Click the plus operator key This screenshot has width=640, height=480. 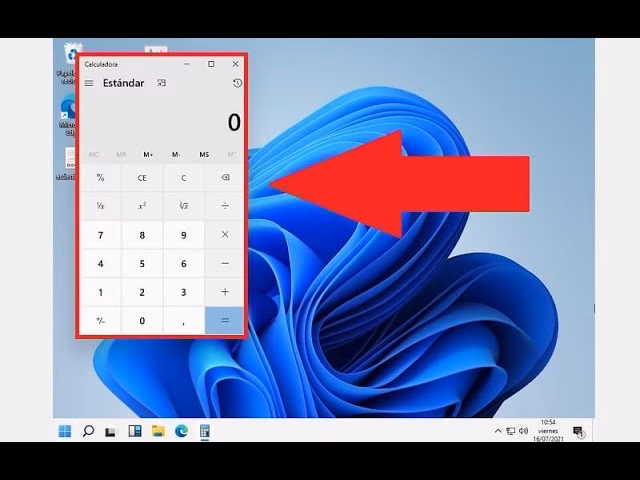[225, 292]
